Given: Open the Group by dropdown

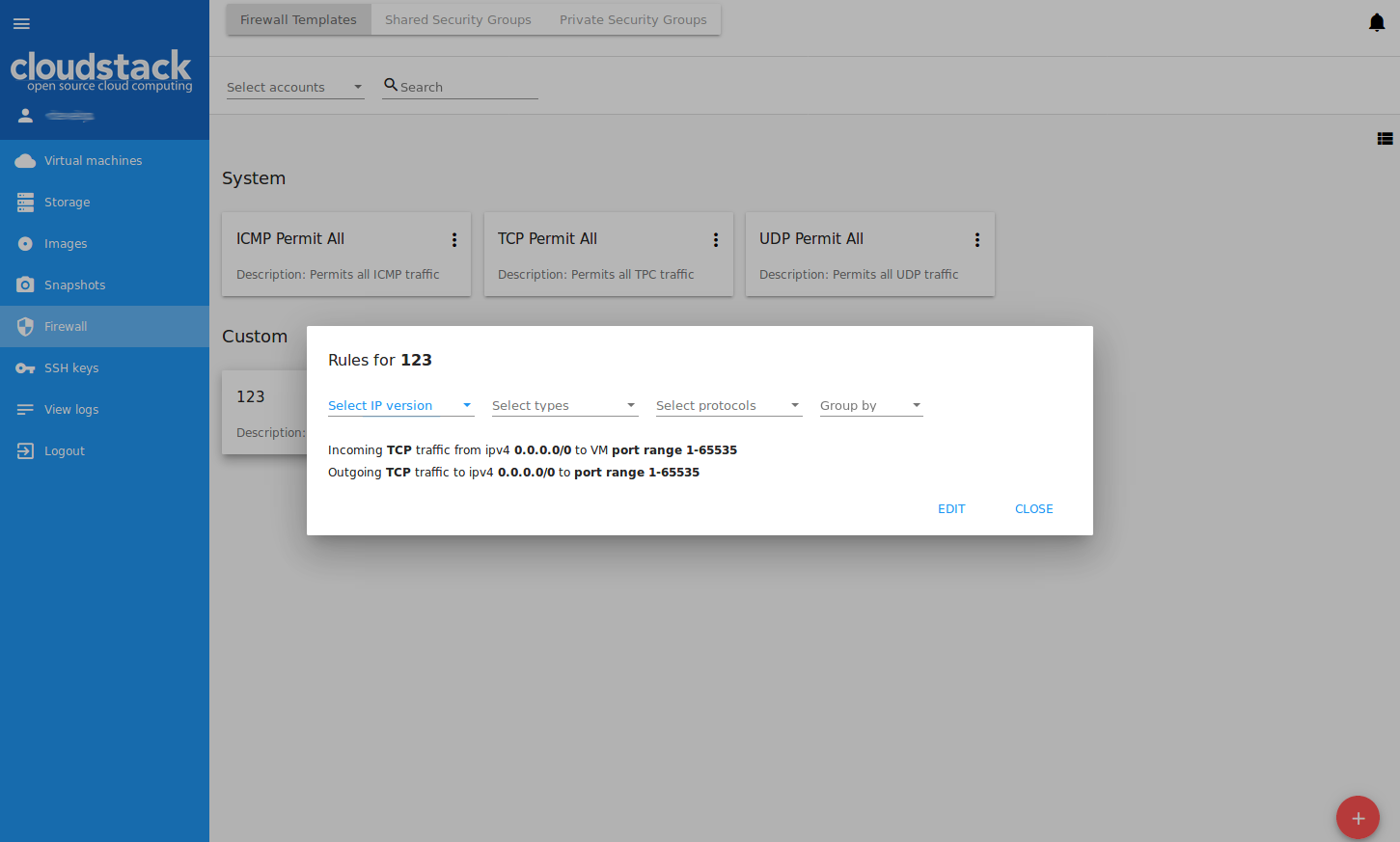Looking at the screenshot, I should (870, 406).
